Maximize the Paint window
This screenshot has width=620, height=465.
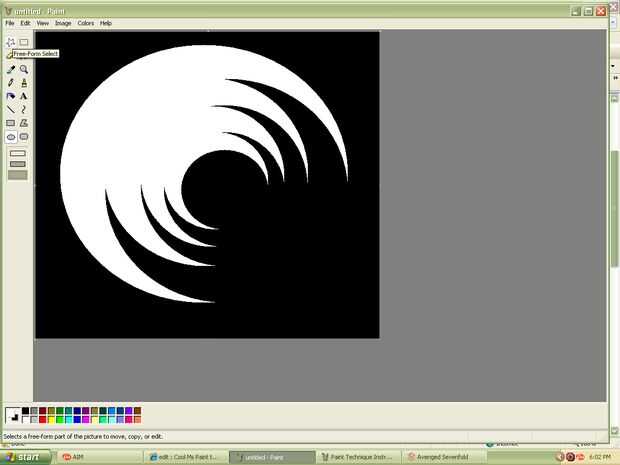(588, 11)
